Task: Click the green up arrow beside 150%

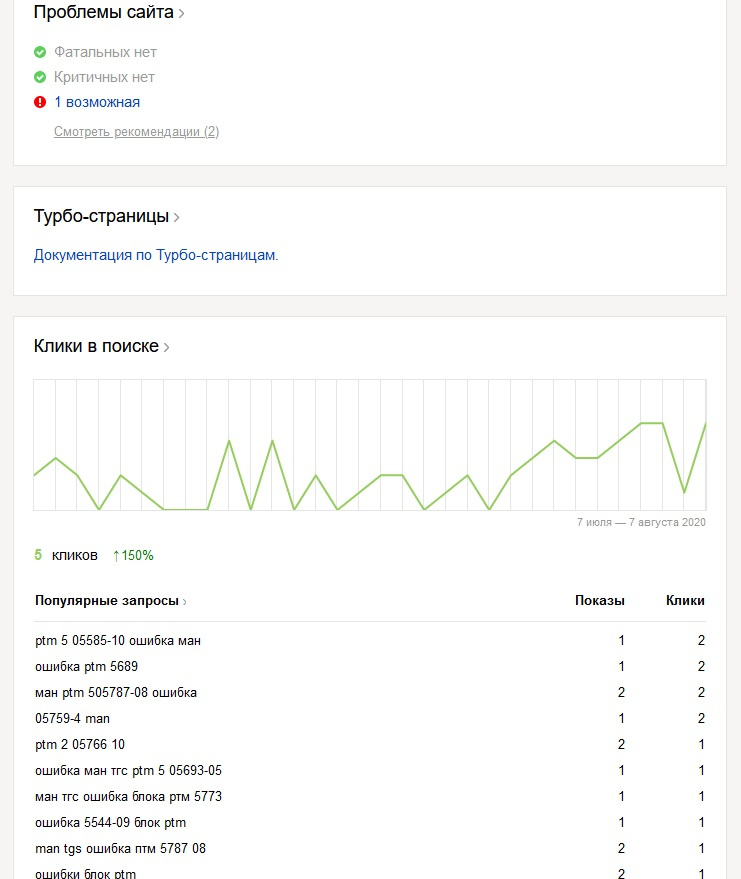Action: click(x=116, y=556)
